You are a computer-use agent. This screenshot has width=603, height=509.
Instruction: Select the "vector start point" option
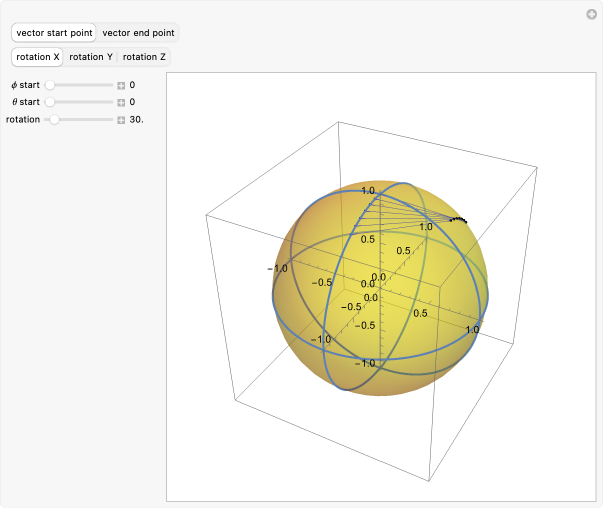(x=54, y=33)
